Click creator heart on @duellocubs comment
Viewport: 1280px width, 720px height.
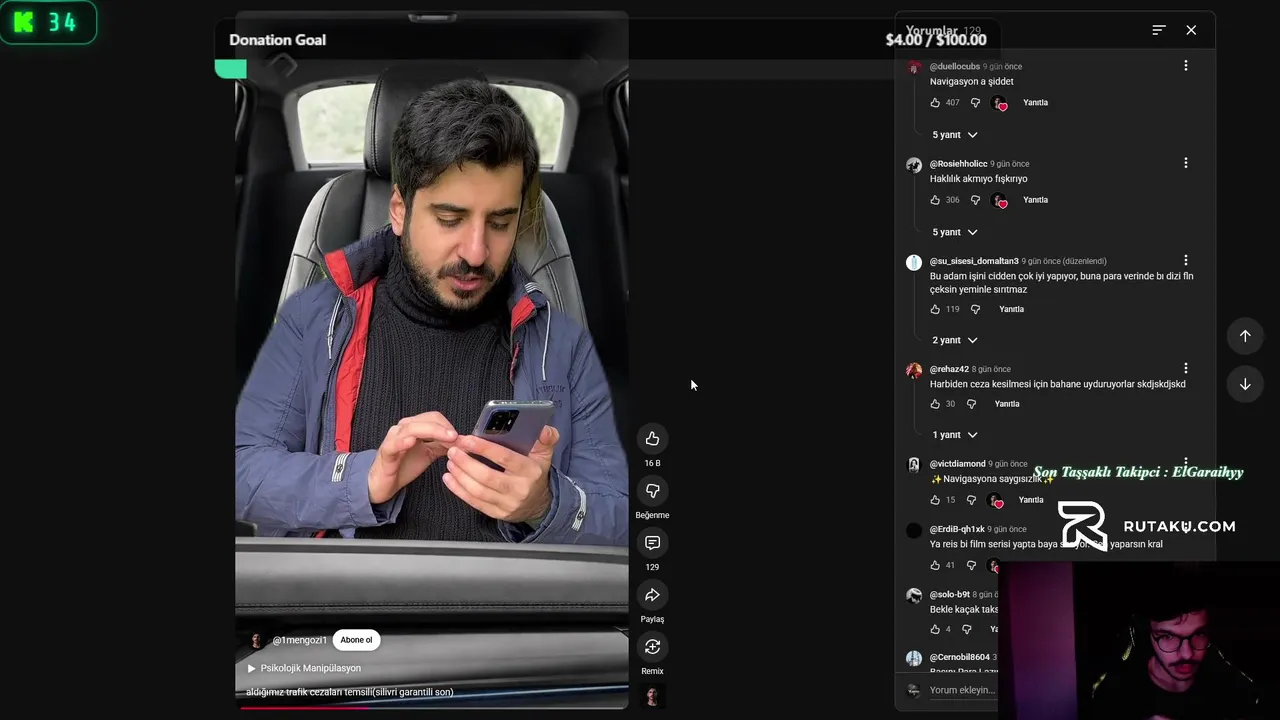coord(999,103)
